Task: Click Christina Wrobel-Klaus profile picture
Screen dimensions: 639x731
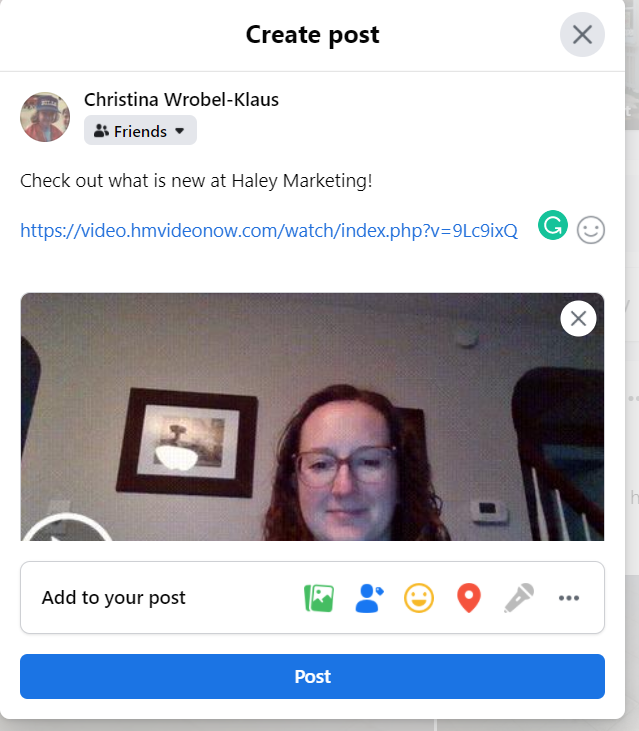Action: (45, 117)
